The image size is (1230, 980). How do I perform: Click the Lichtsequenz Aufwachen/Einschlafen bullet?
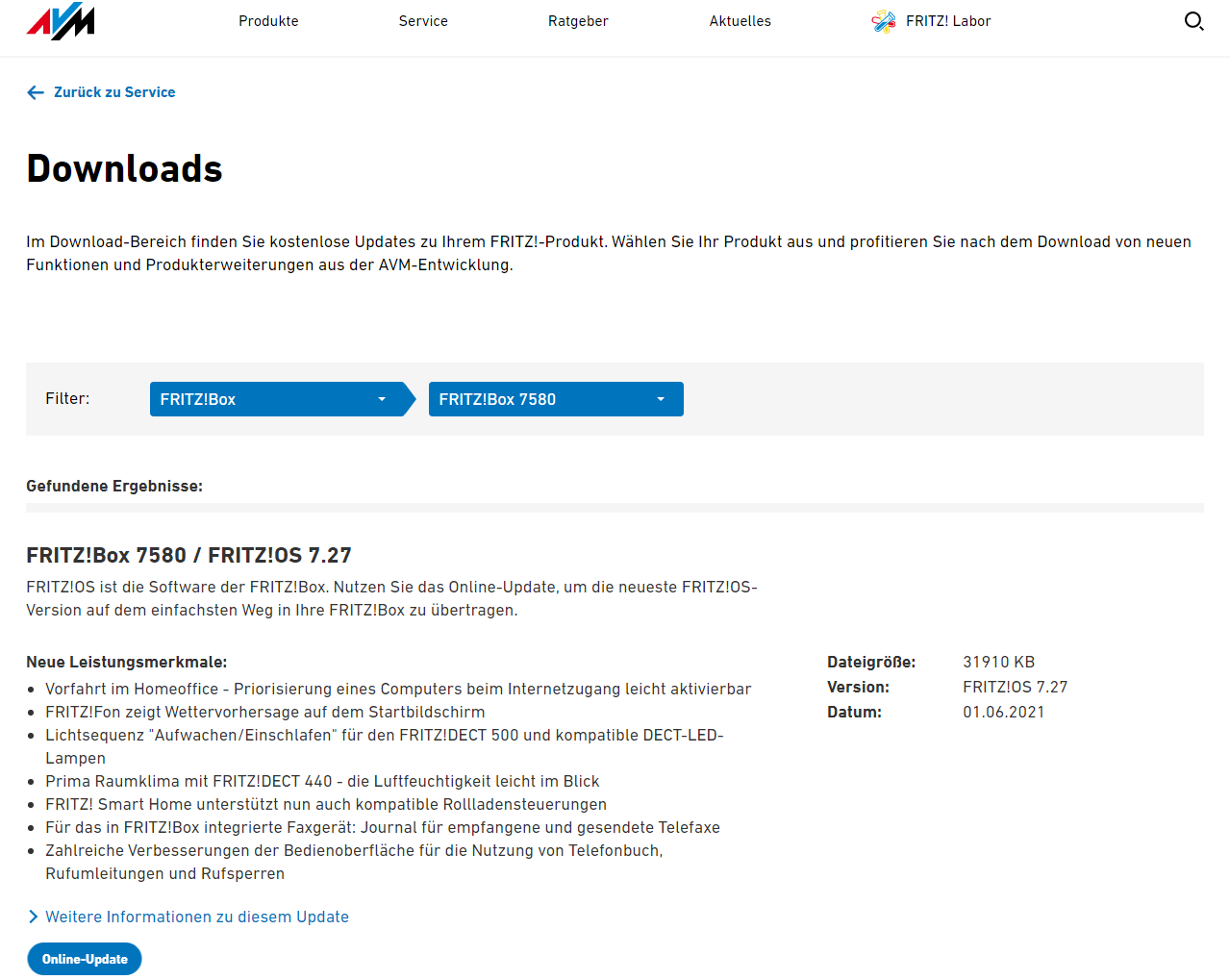[x=385, y=746]
